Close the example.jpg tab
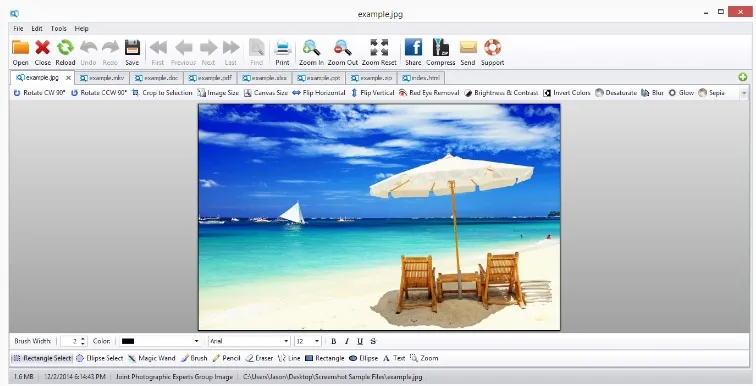The height and width of the screenshot is (386, 756). (68, 78)
